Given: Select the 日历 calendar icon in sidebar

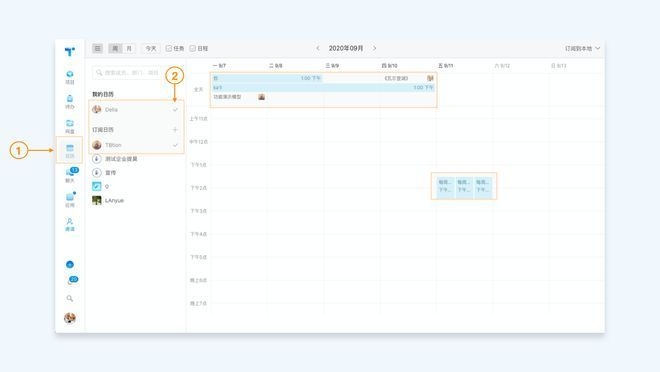Looking at the screenshot, I should [70, 151].
